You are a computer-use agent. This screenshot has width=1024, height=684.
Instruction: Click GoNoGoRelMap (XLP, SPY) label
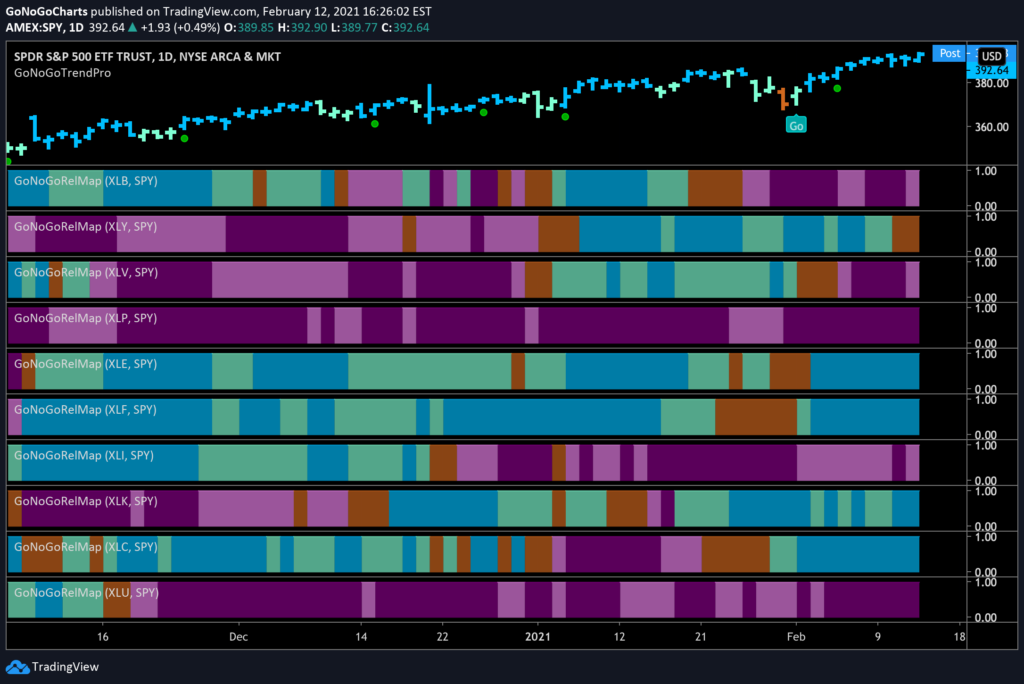(86, 318)
